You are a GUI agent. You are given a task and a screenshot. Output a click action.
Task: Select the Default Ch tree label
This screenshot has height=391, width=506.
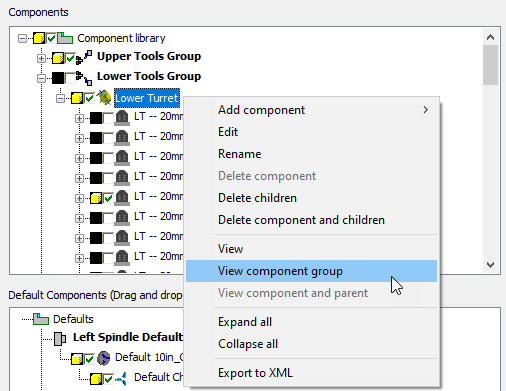click(x=159, y=377)
